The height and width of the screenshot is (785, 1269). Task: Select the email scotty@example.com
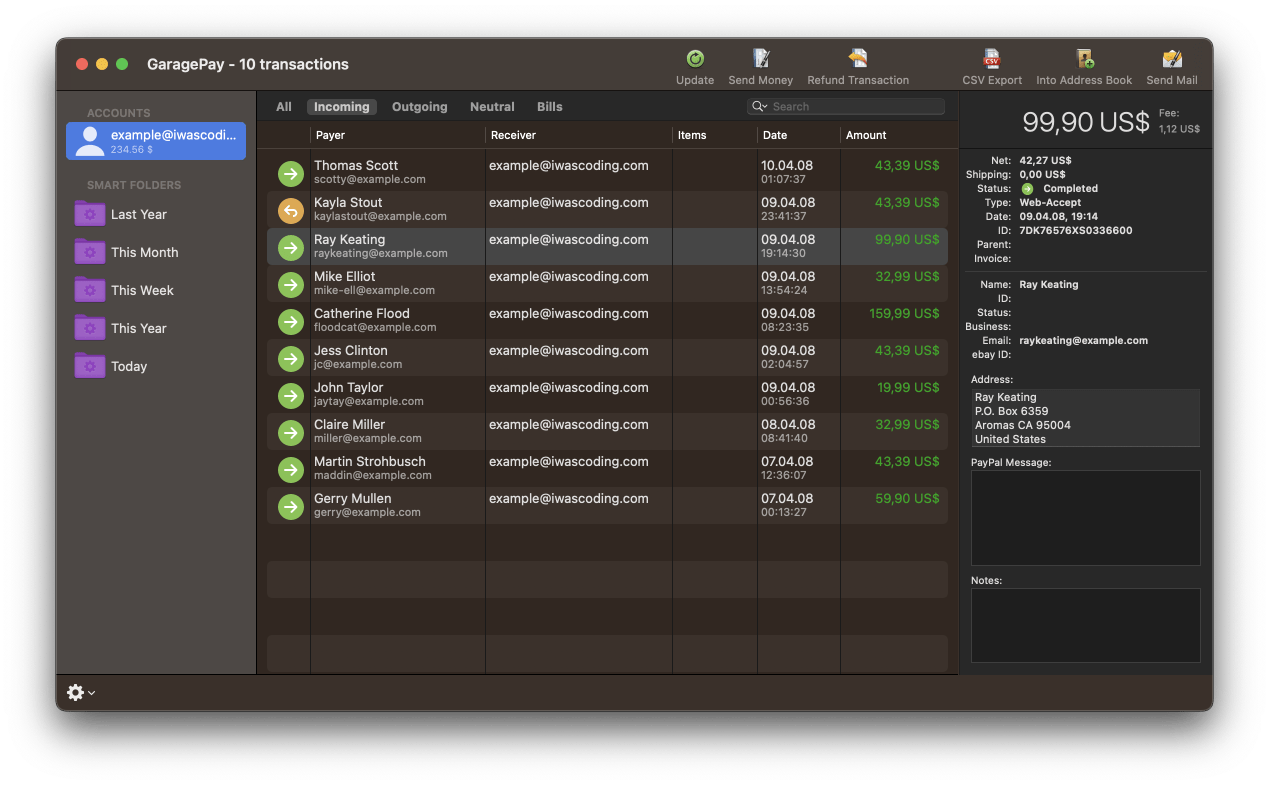click(x=370, y=180)
